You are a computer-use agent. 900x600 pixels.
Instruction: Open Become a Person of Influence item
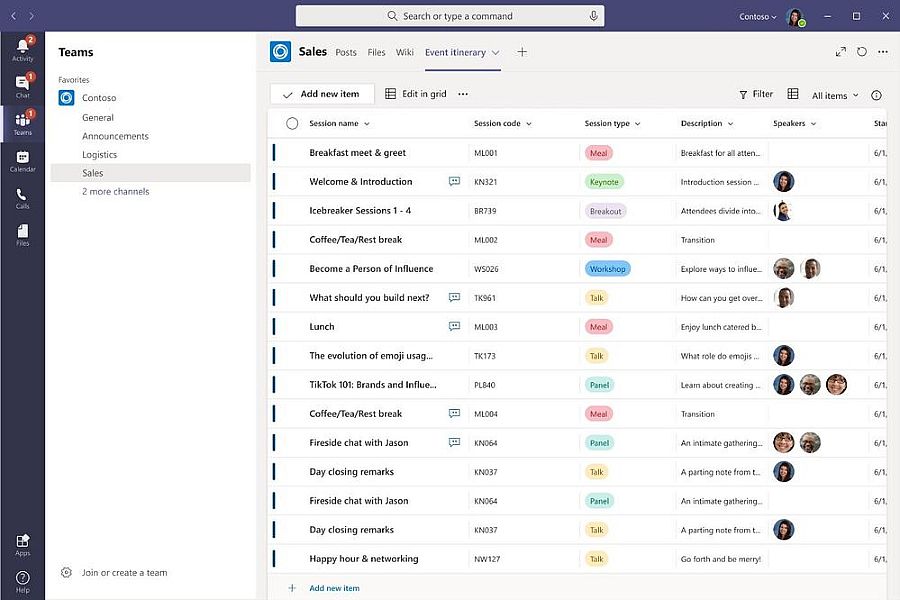point(371,269)
